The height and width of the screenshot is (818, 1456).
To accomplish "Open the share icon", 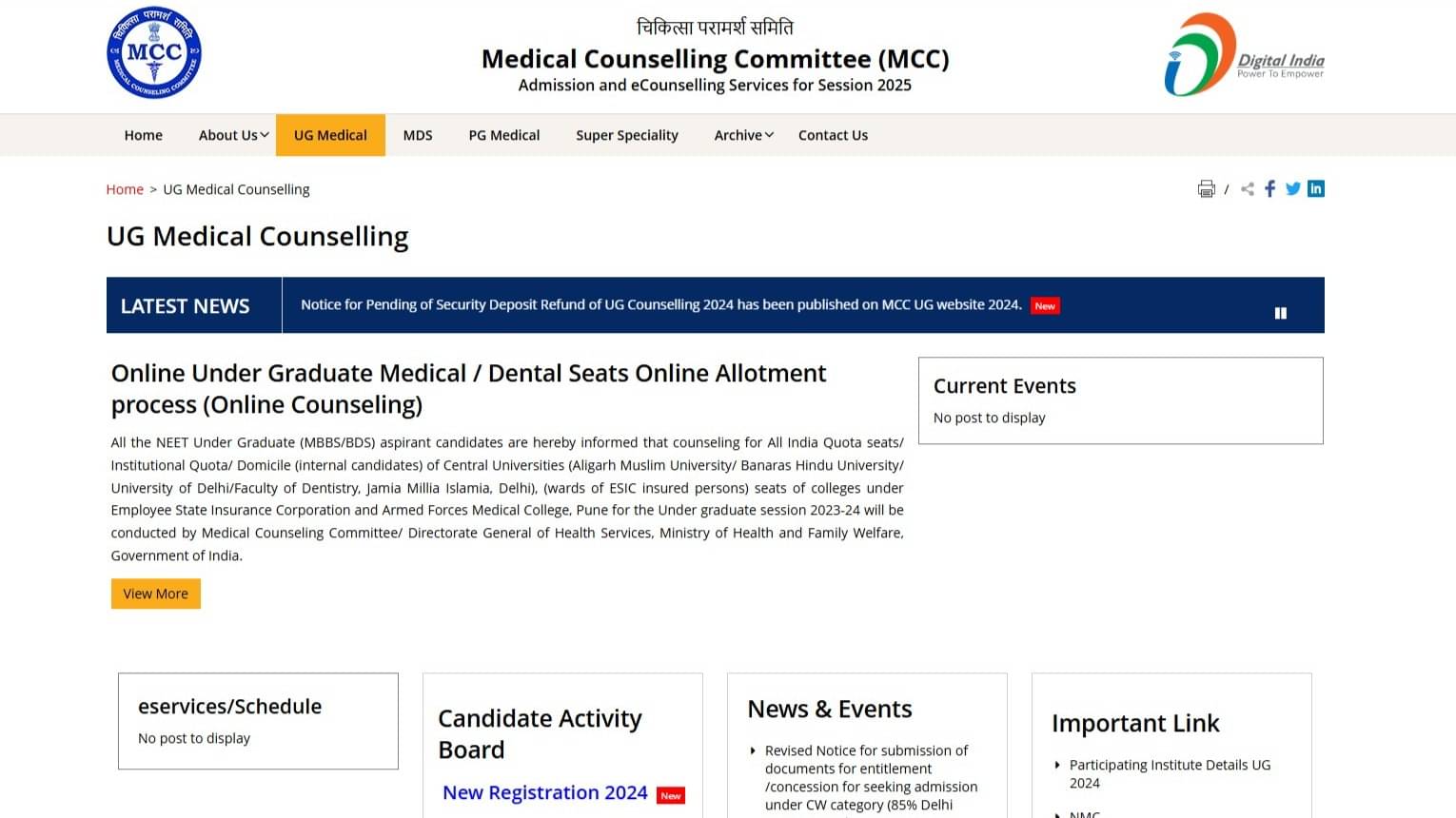I will 1247,188.
